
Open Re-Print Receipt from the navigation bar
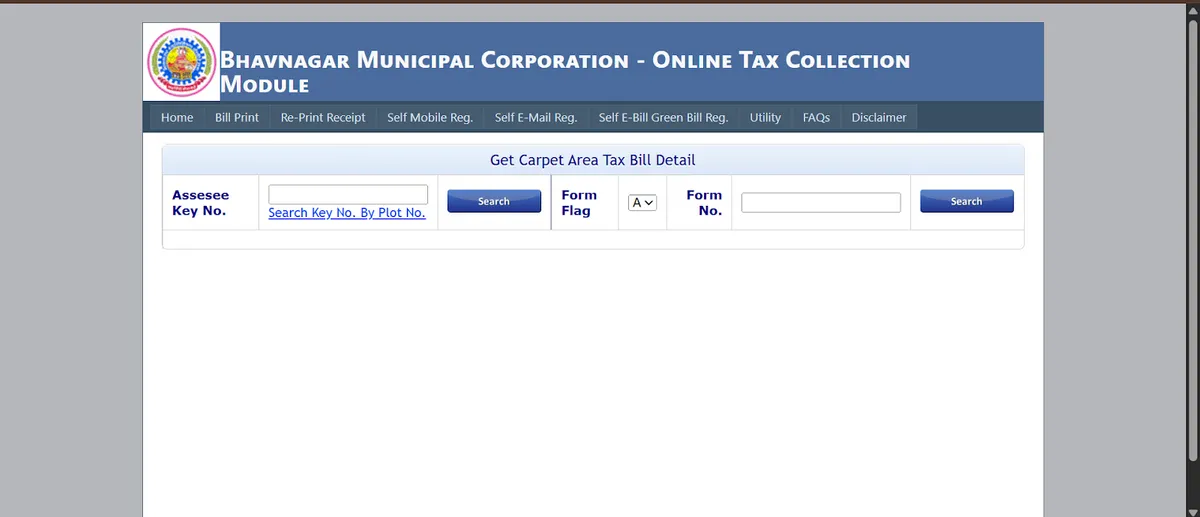[x=323, y=118]
